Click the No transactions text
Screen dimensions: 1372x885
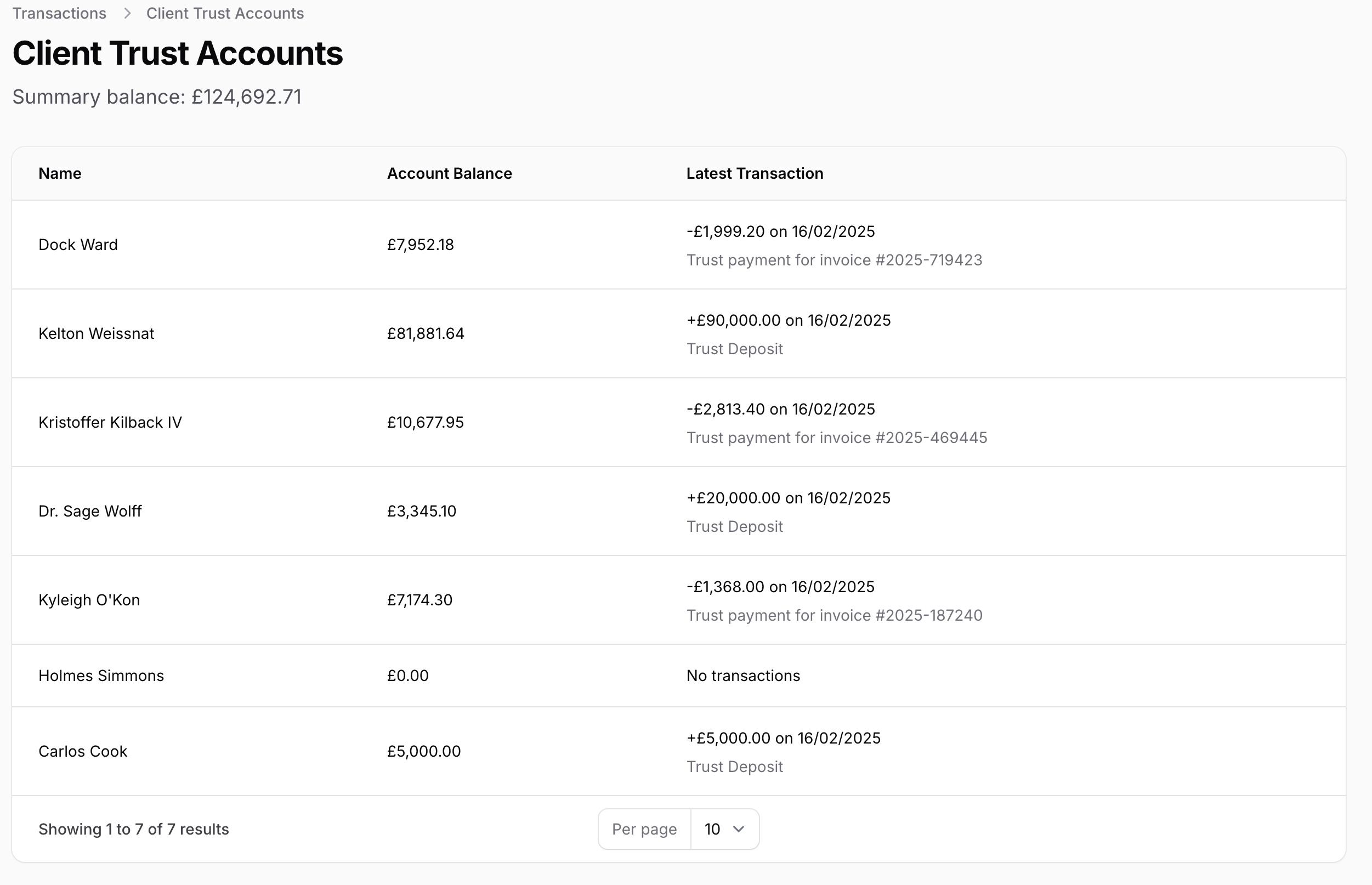click(743, 675)
